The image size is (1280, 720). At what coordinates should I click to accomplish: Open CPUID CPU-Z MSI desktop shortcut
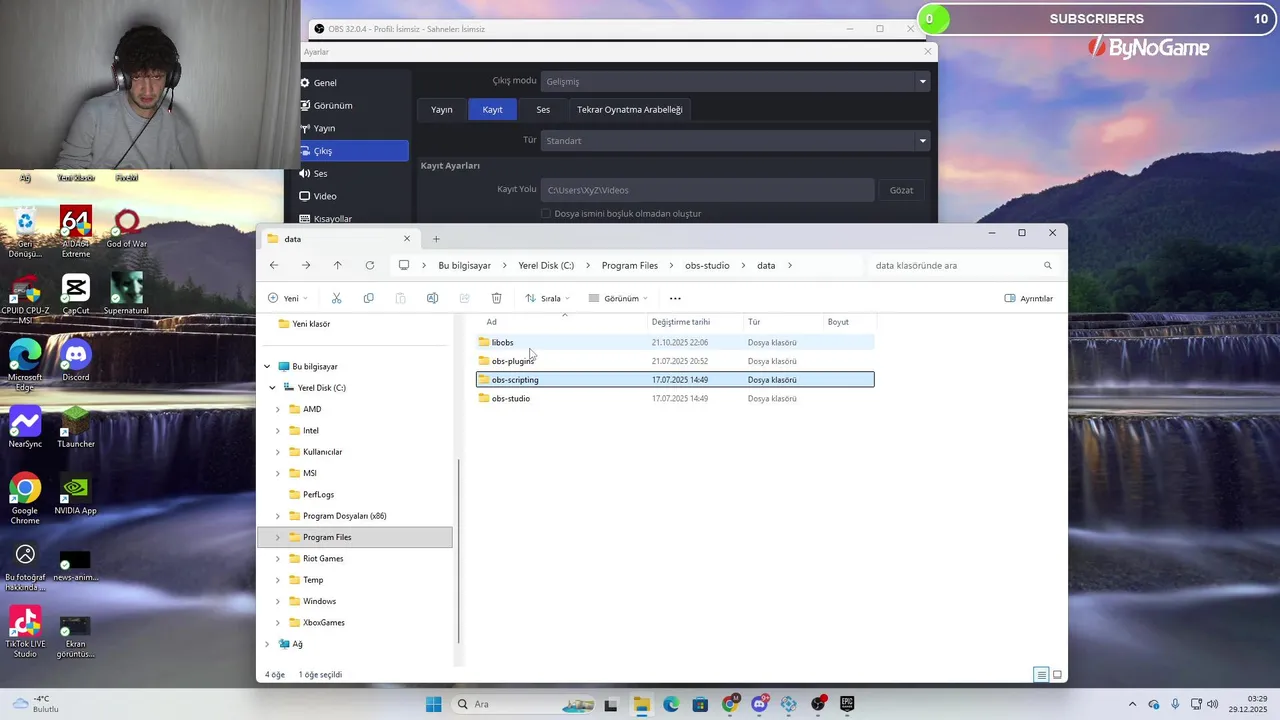coord(25,300)
